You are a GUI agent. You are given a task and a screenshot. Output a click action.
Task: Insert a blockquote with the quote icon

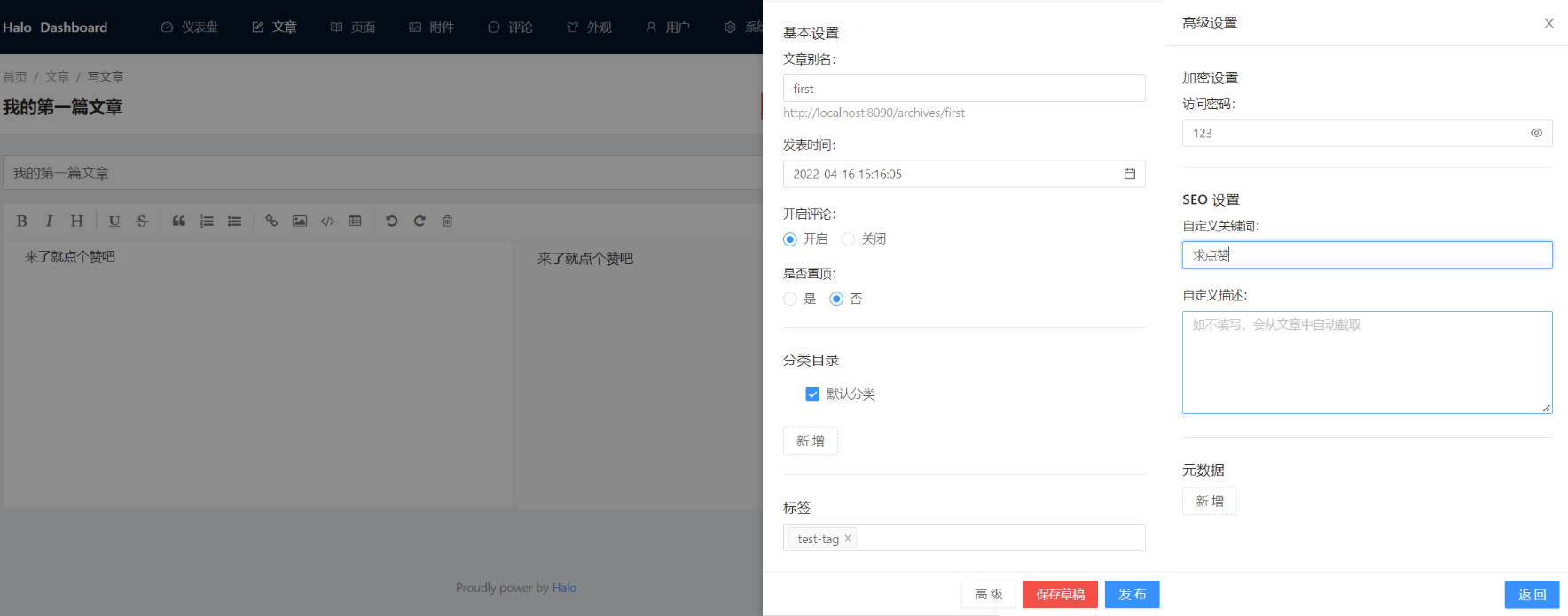tap(179, 222)
